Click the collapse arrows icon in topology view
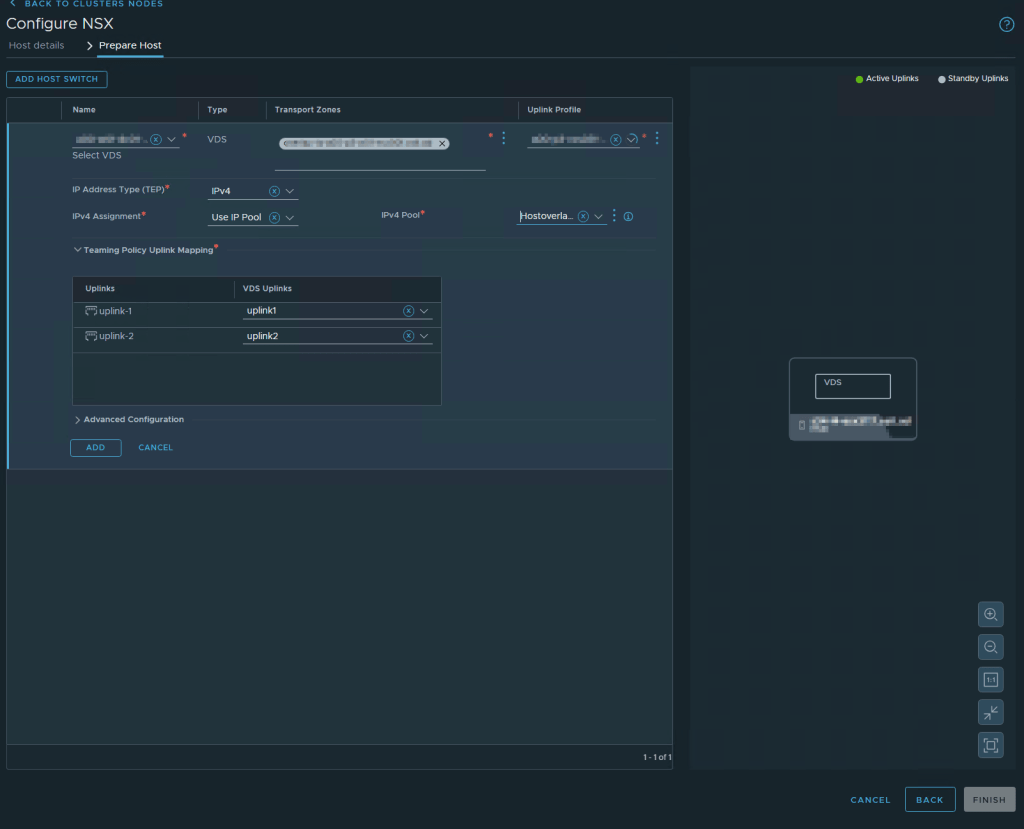1024x829 pixels. click(x=990, y=712)
